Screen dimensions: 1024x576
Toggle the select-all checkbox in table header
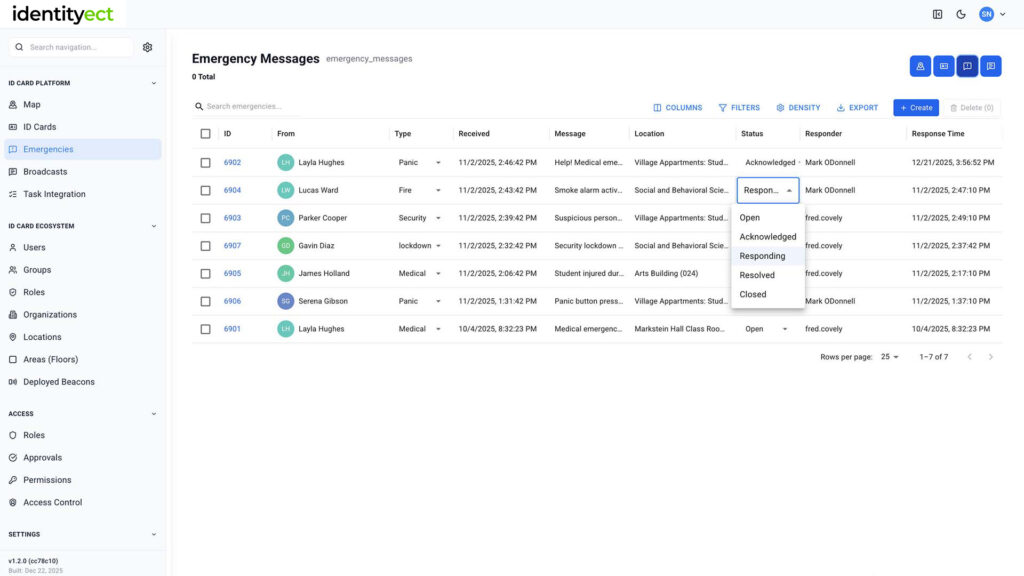point(206,134)
